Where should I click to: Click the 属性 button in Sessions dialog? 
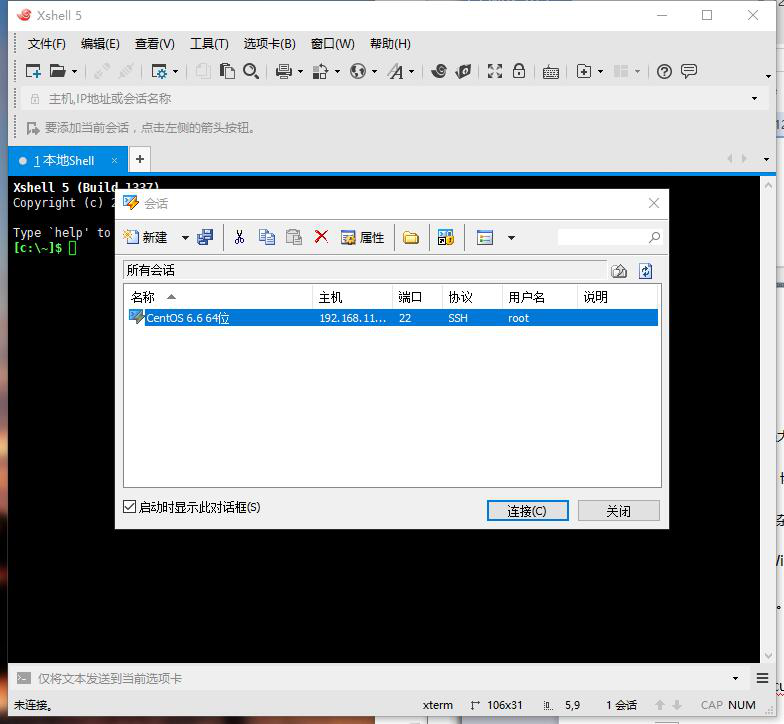362,237
